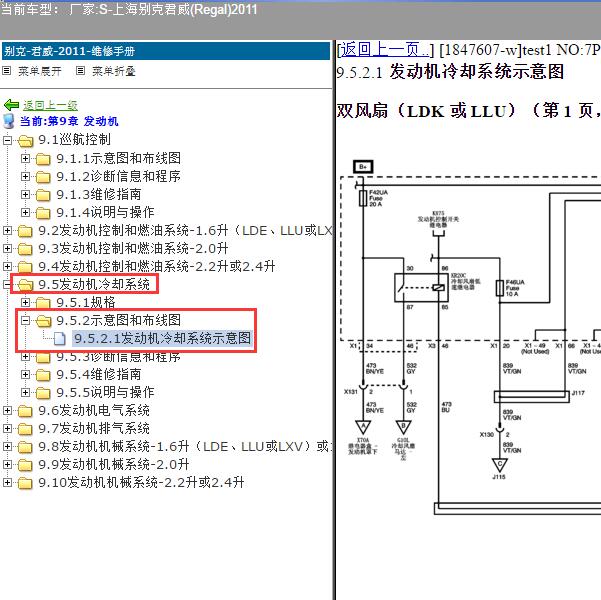Click the folder icon of 9.9发动机机械系统-2.0升
Viewport: 601px width, 600px height.
[25, 465]
